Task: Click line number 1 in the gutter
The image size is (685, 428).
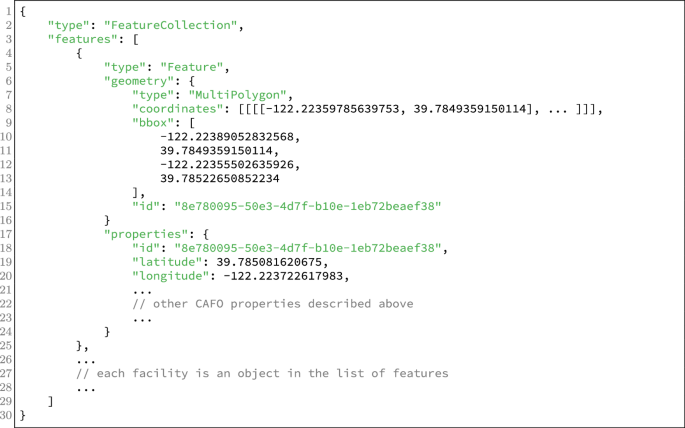Action: click(x=7, y=10)
